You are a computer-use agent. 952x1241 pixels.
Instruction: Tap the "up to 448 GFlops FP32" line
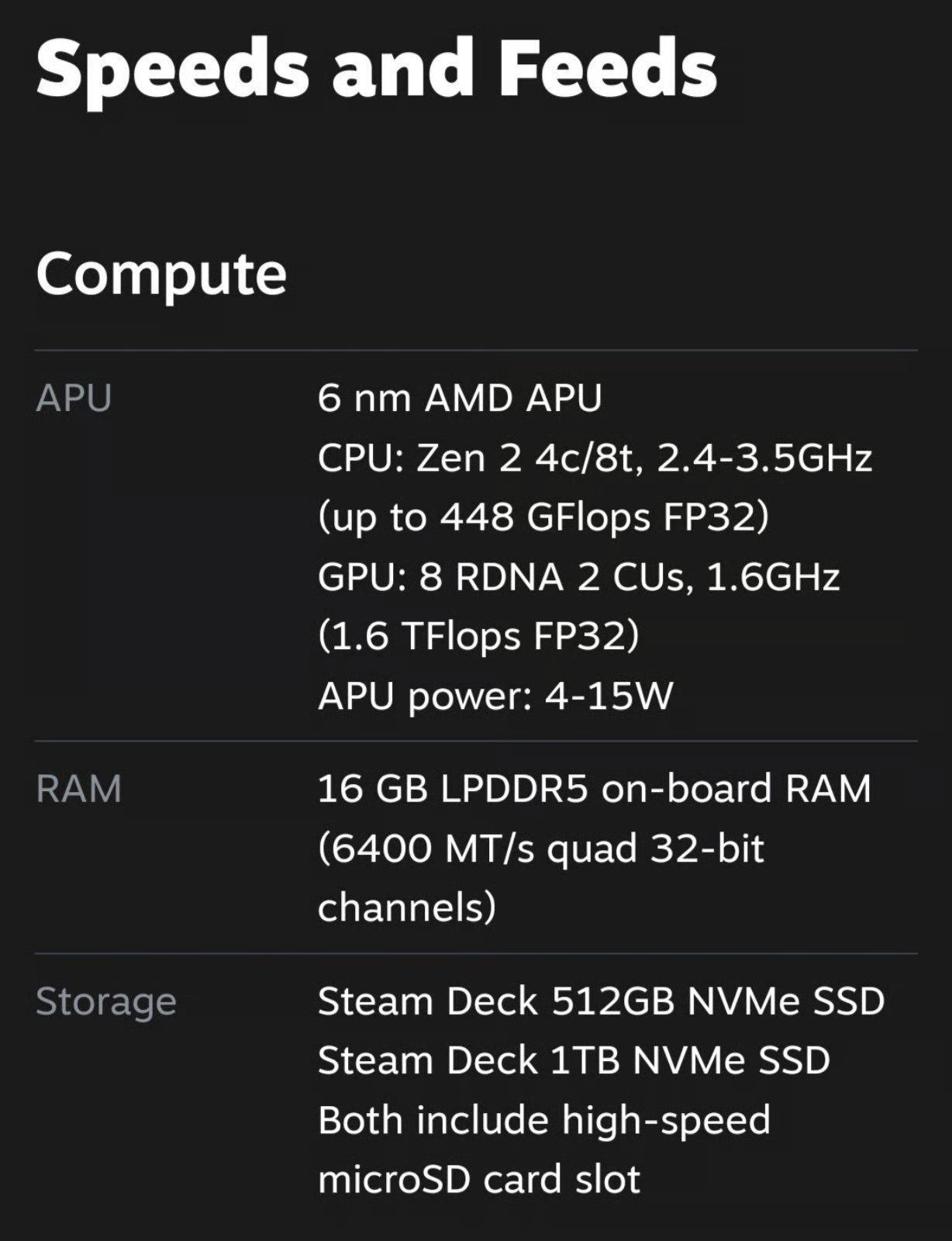(x=543, y=517)
